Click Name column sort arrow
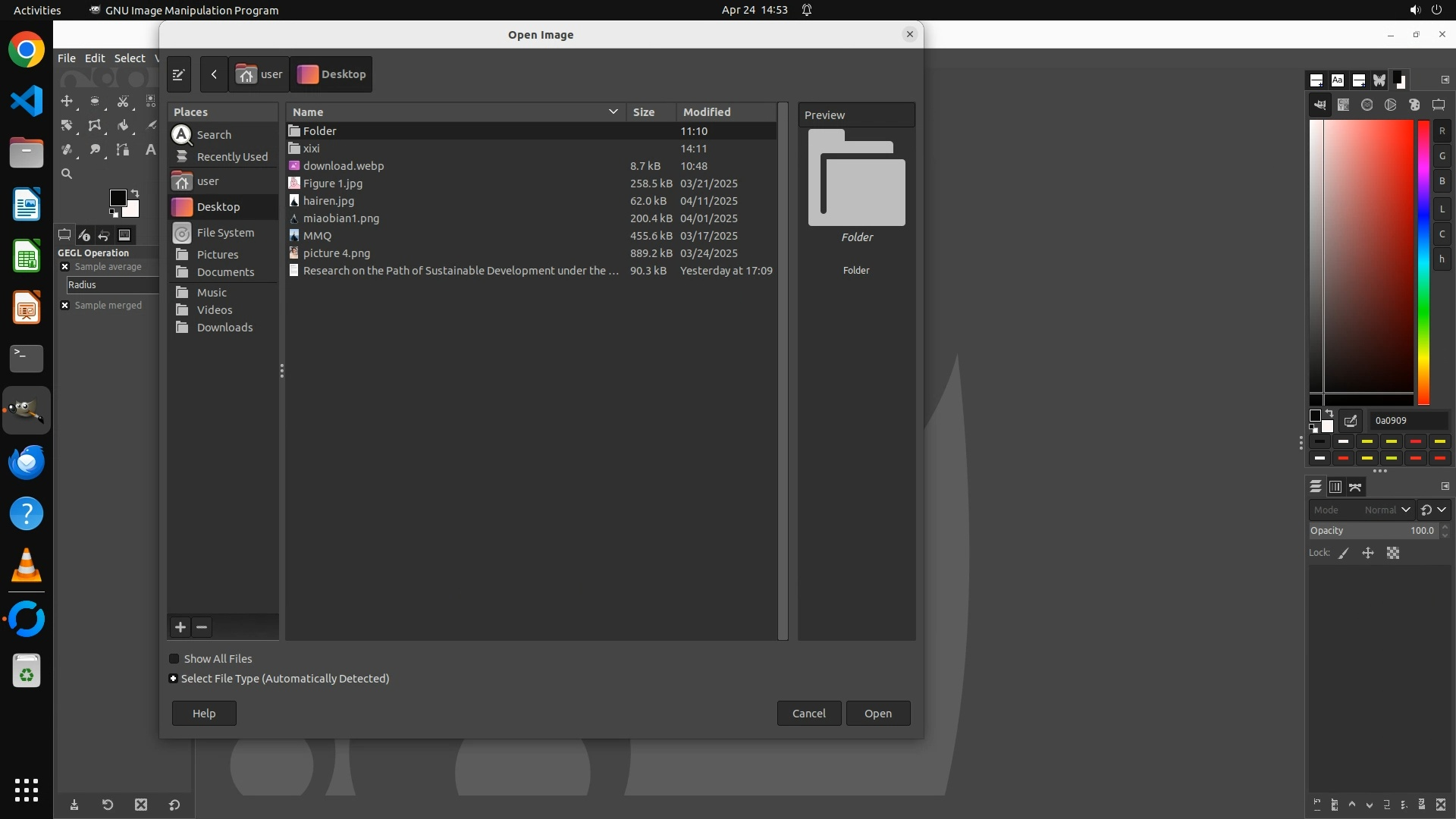 (x=613, y=111)
